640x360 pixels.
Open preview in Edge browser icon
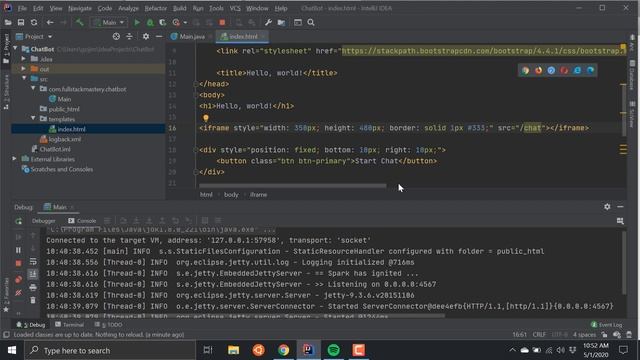pyautogui.click(x=590, y=70)
